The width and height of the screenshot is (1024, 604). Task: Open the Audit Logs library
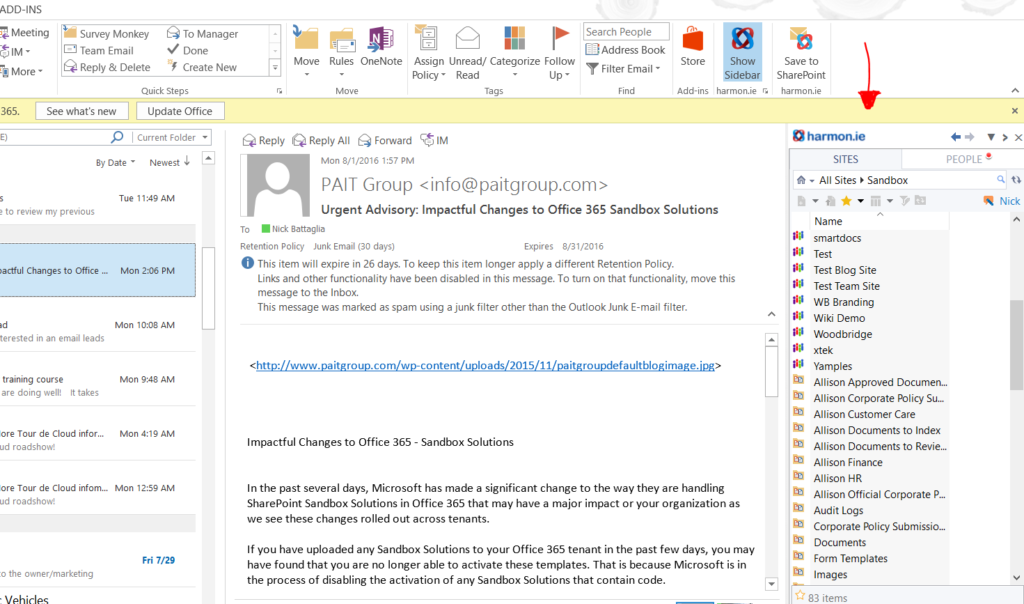pos(838,511)
